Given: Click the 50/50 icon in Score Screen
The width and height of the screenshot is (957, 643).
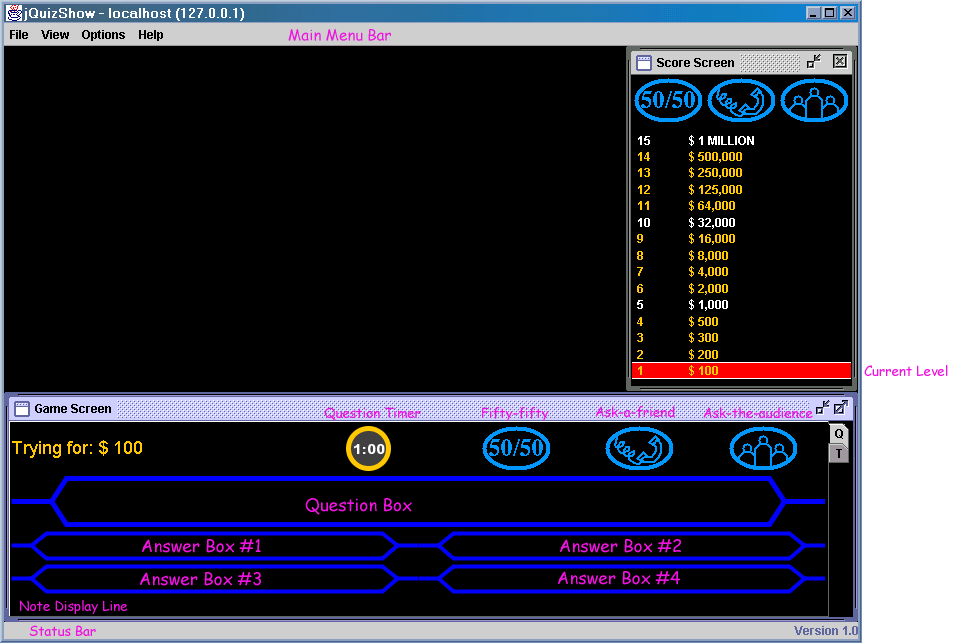Looking at the screenshot, I should [667, 100].
